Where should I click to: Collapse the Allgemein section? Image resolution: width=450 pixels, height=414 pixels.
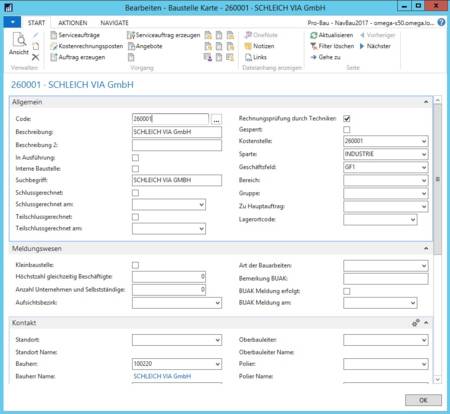pyautogui.click(x=426, y=102)
